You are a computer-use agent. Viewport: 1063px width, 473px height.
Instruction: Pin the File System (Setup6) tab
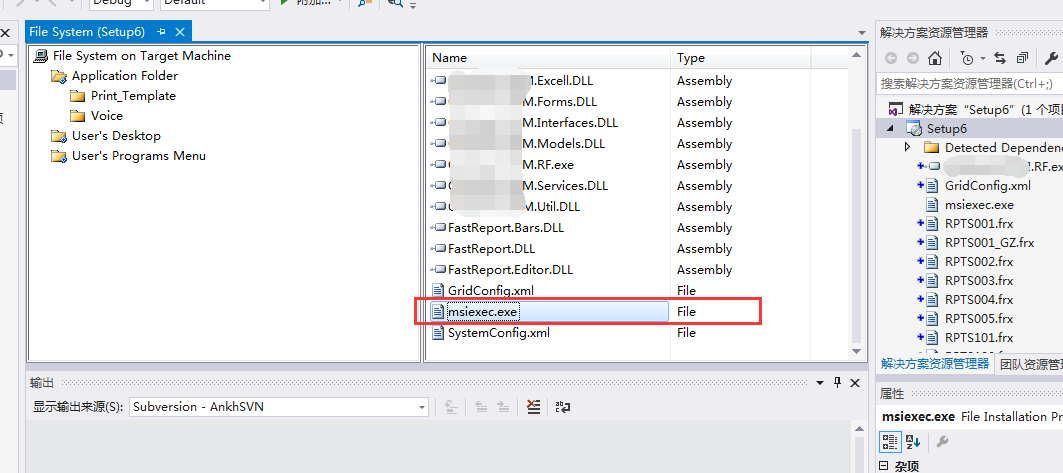[x=161, y=32]
